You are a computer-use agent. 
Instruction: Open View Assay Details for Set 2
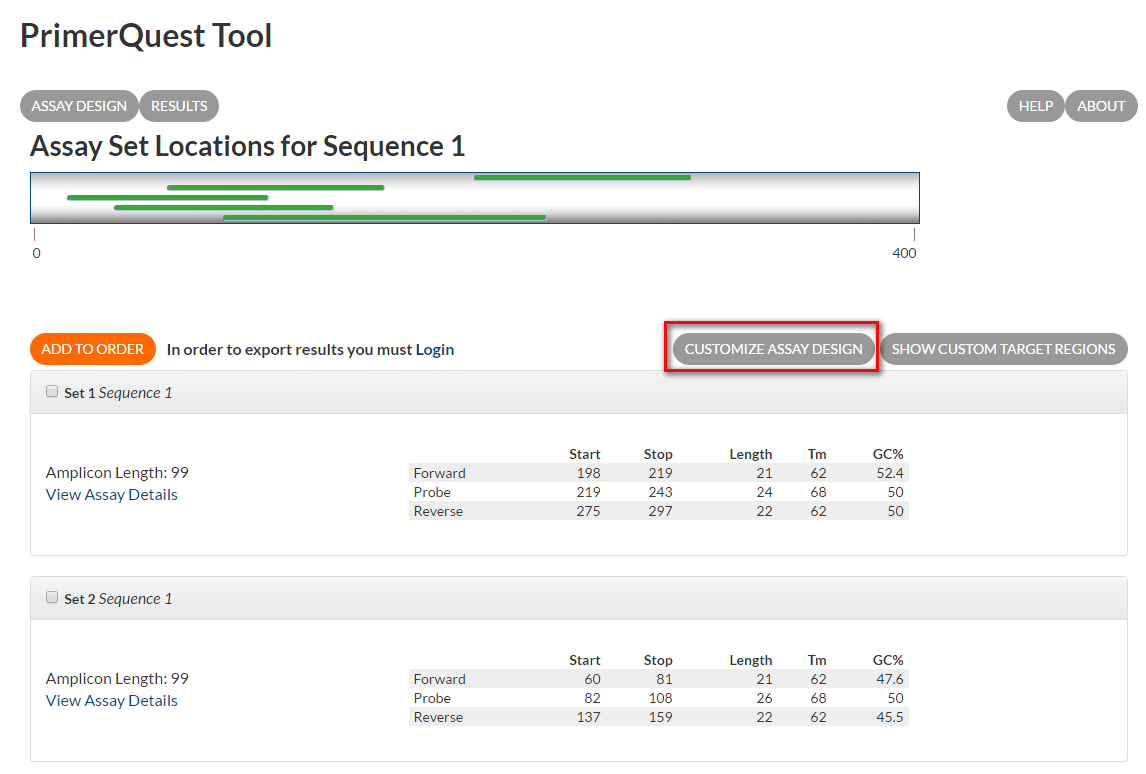pos(112,701)
